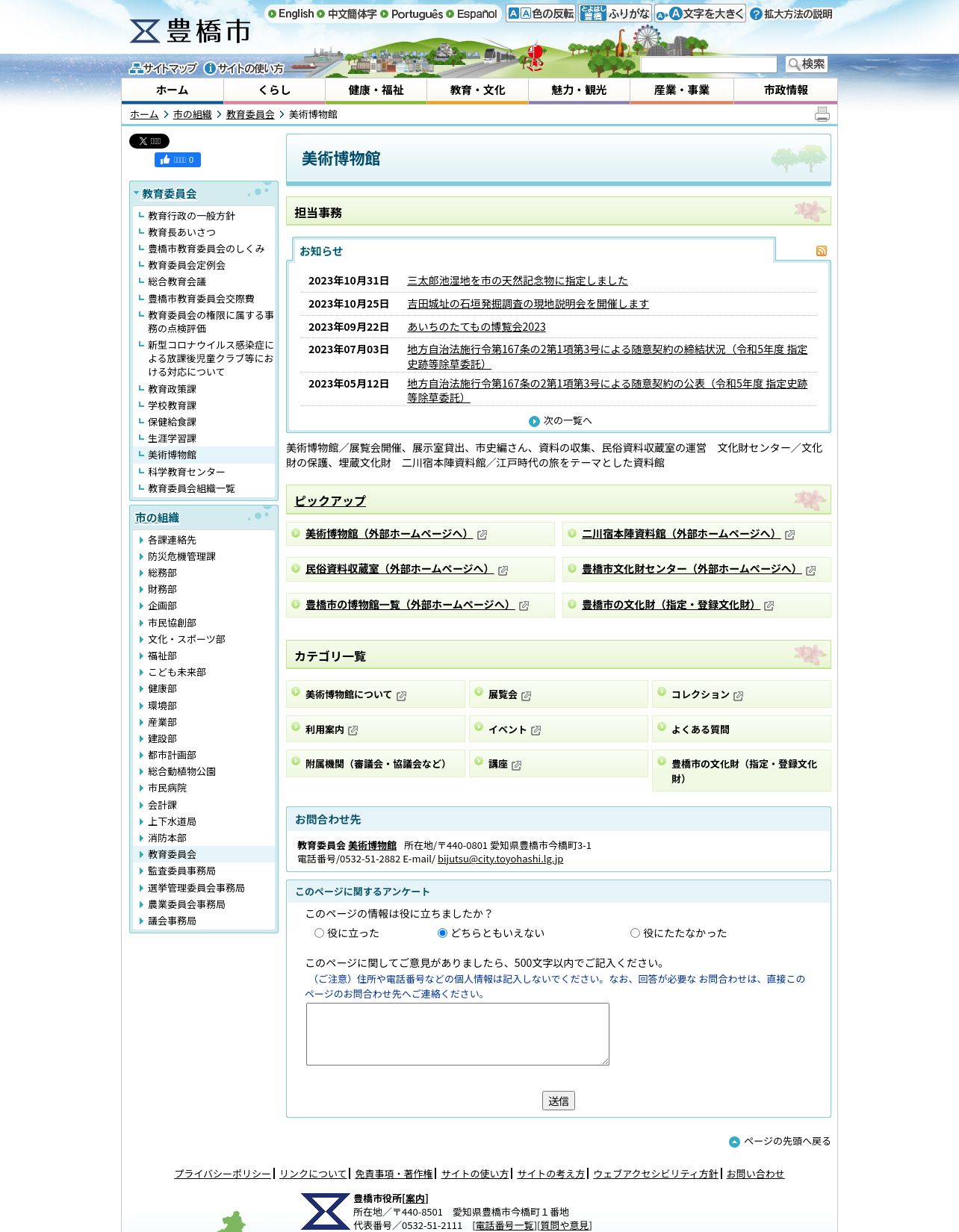Screen dimensions: 959x1232
Task: Click the city hall emblem in the footer
Action: pos(325,1211)
